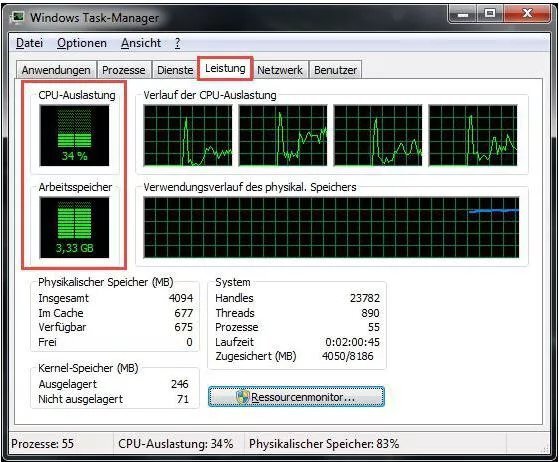Click the Prozesse value 55 in System
The height and width of the screenshot is (462, 559).
[374, 327]
